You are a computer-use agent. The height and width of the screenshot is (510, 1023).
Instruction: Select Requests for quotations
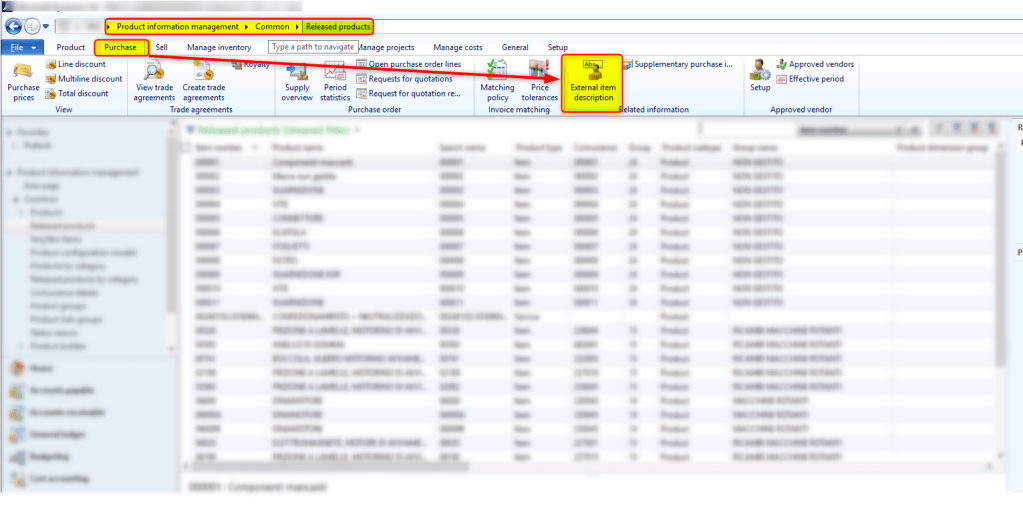(409, 79)
